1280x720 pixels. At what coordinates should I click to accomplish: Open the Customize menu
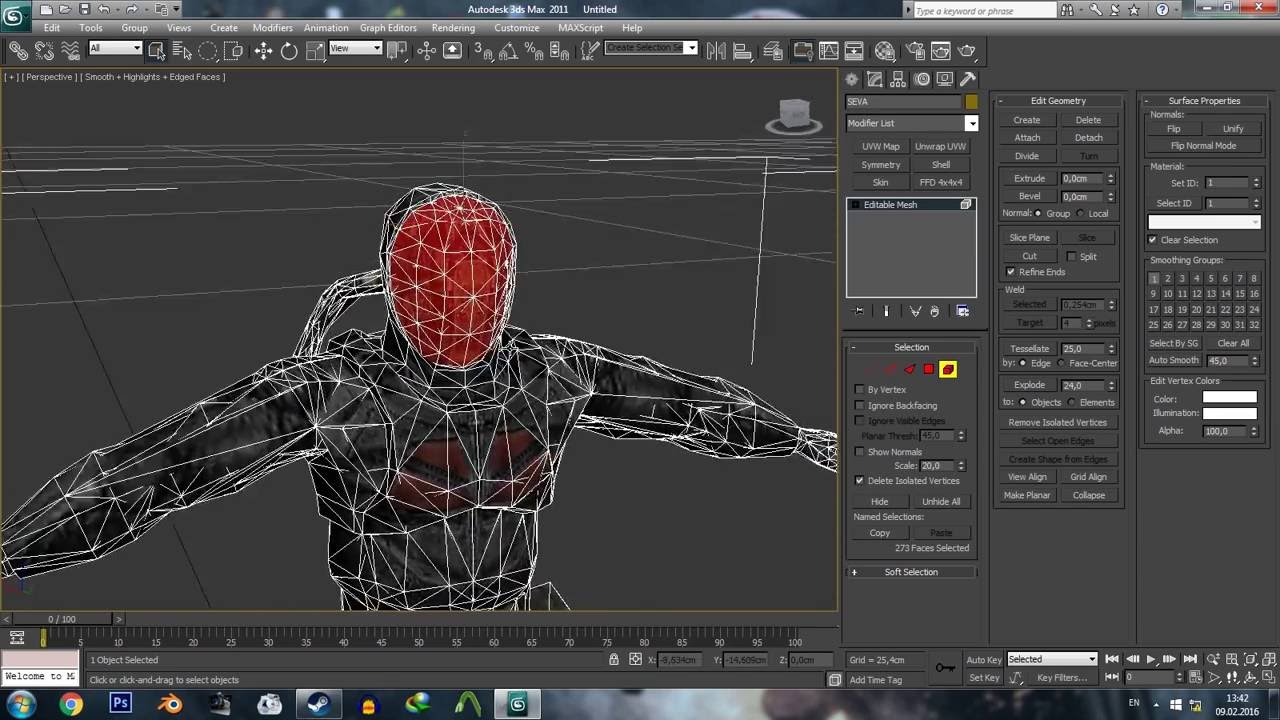pyautogui.click(x=516, y=28)
